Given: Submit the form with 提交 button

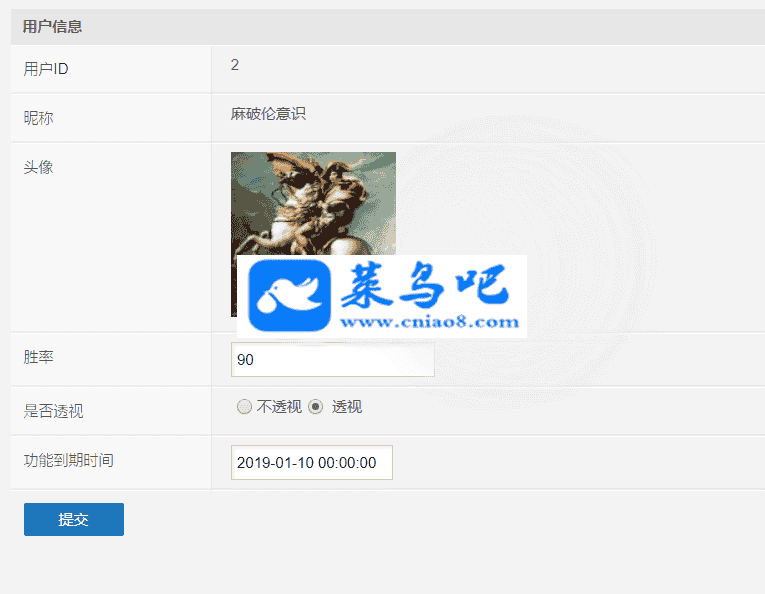Looking at the screenshot, I should coord(74,519).
